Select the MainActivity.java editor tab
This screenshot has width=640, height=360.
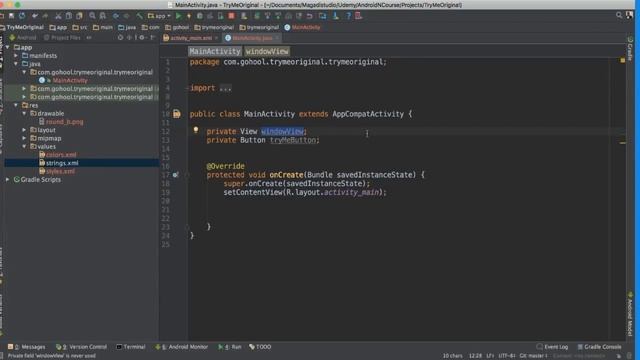click(252, 38)
